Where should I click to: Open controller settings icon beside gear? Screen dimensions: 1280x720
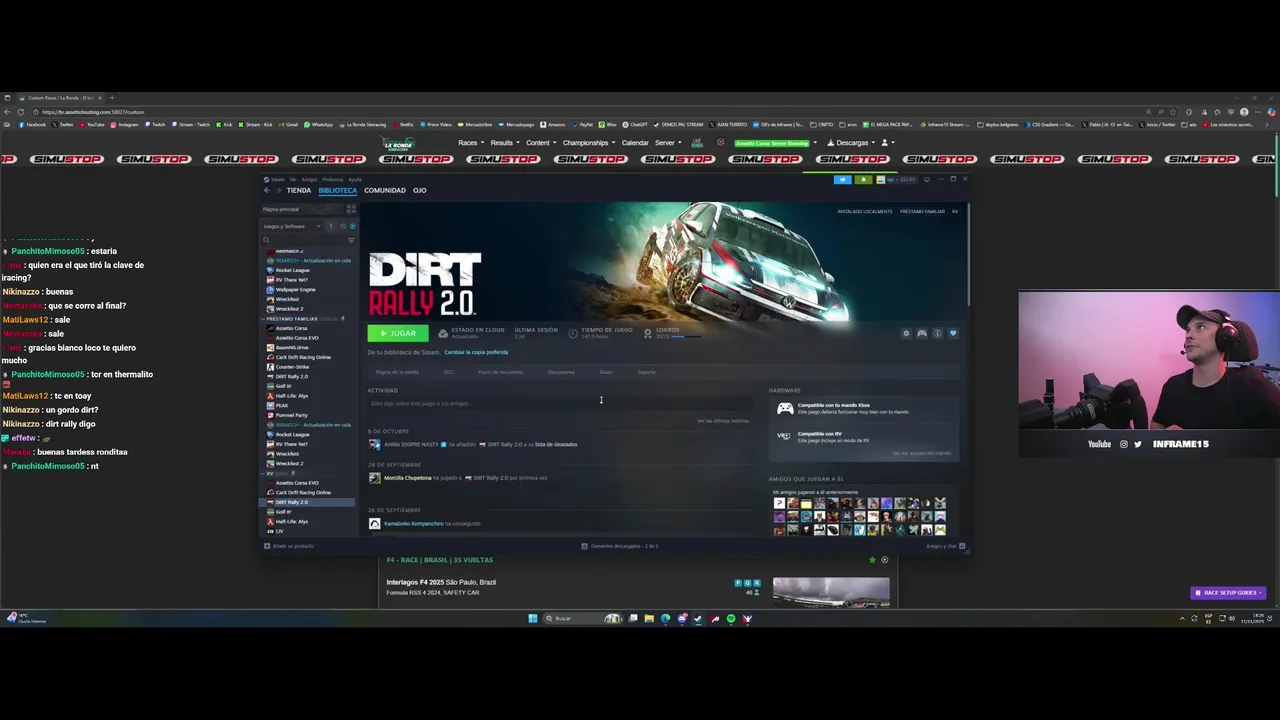click(922, 333)
